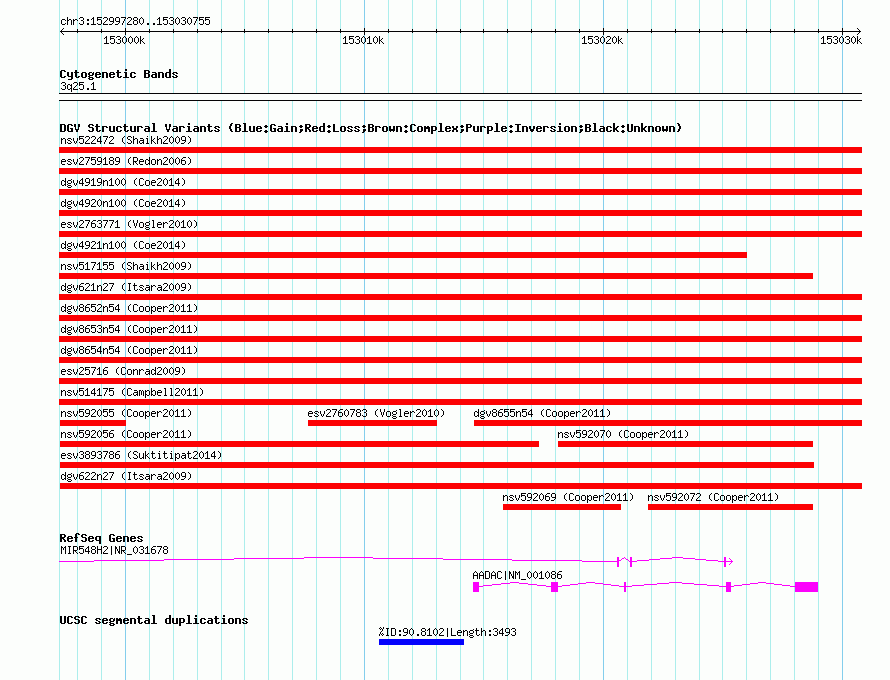Select dgv8652n54 (Cooper2011) label

129,308
